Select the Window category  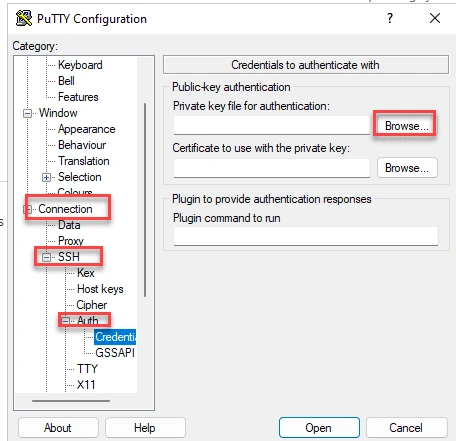click(58, 113)
